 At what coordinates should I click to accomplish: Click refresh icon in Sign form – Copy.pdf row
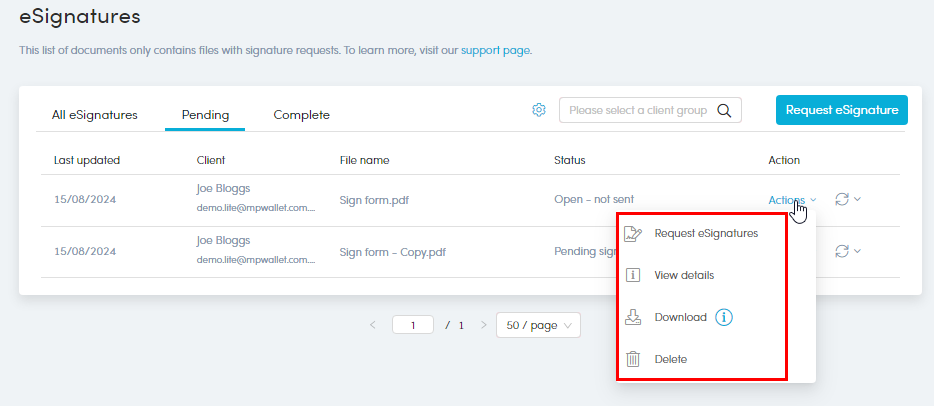(841, 251)
